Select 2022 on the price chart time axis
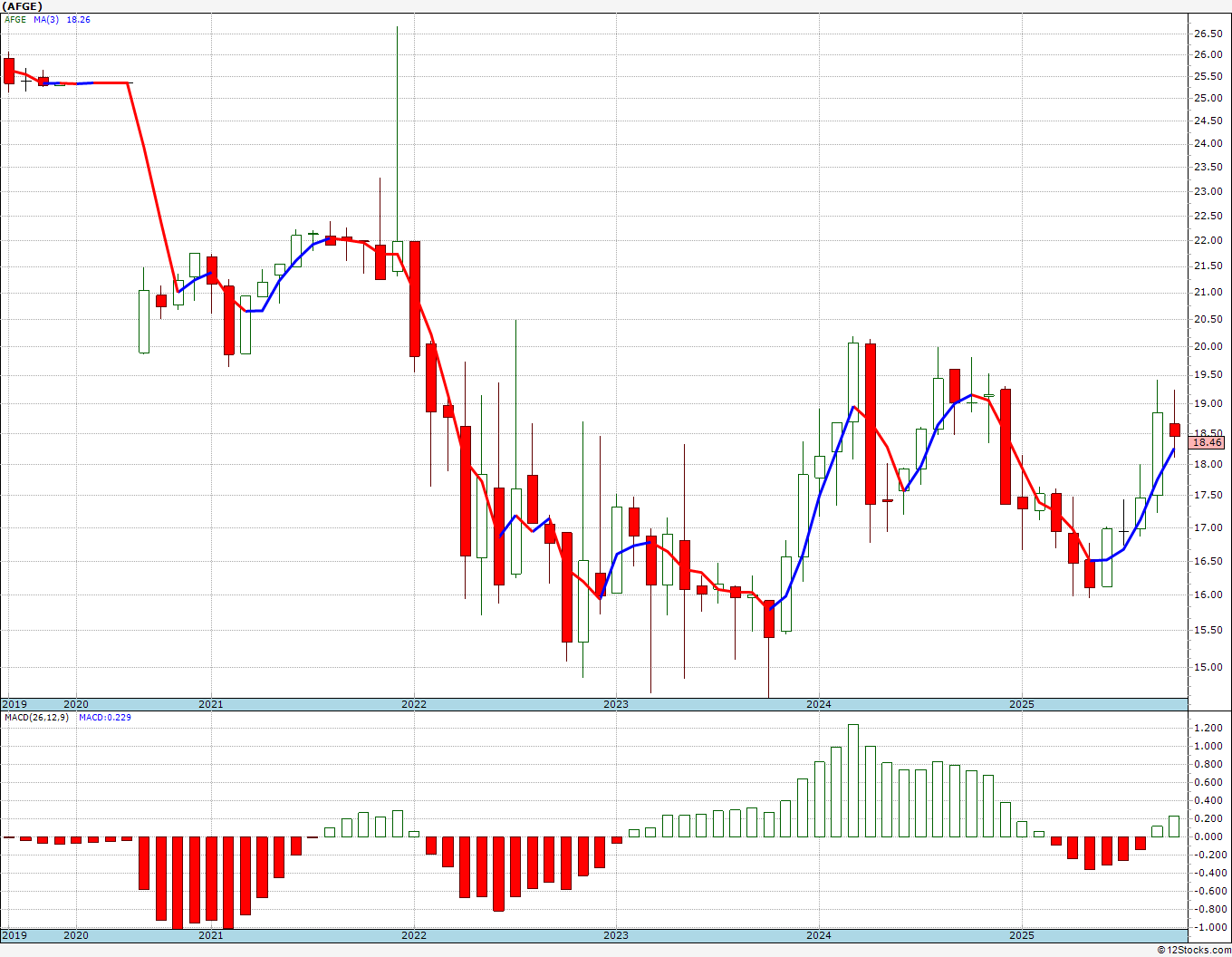The width and height of the screenshot is (1232, 957). tap(414, 704)
